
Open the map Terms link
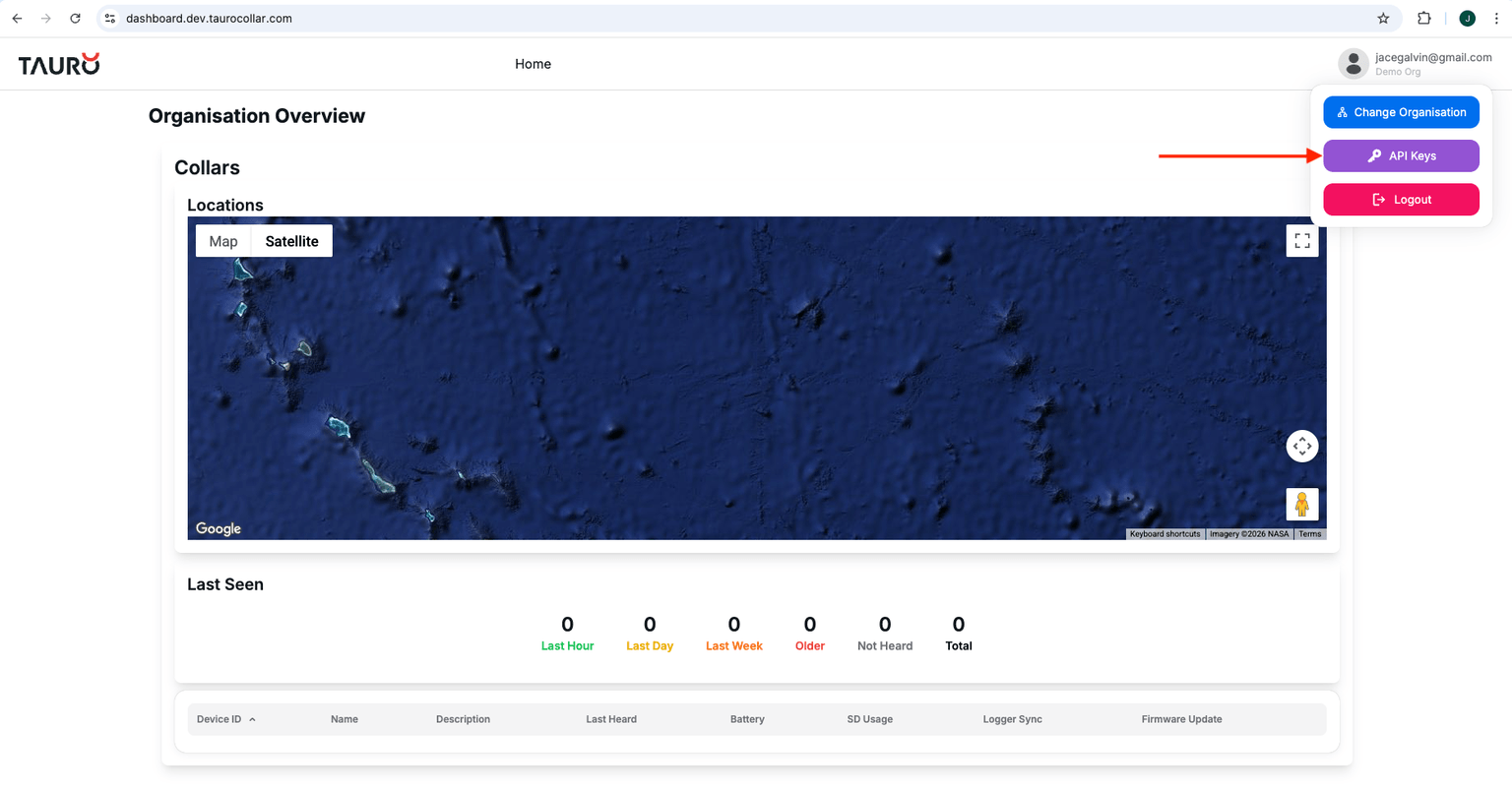1309,534
